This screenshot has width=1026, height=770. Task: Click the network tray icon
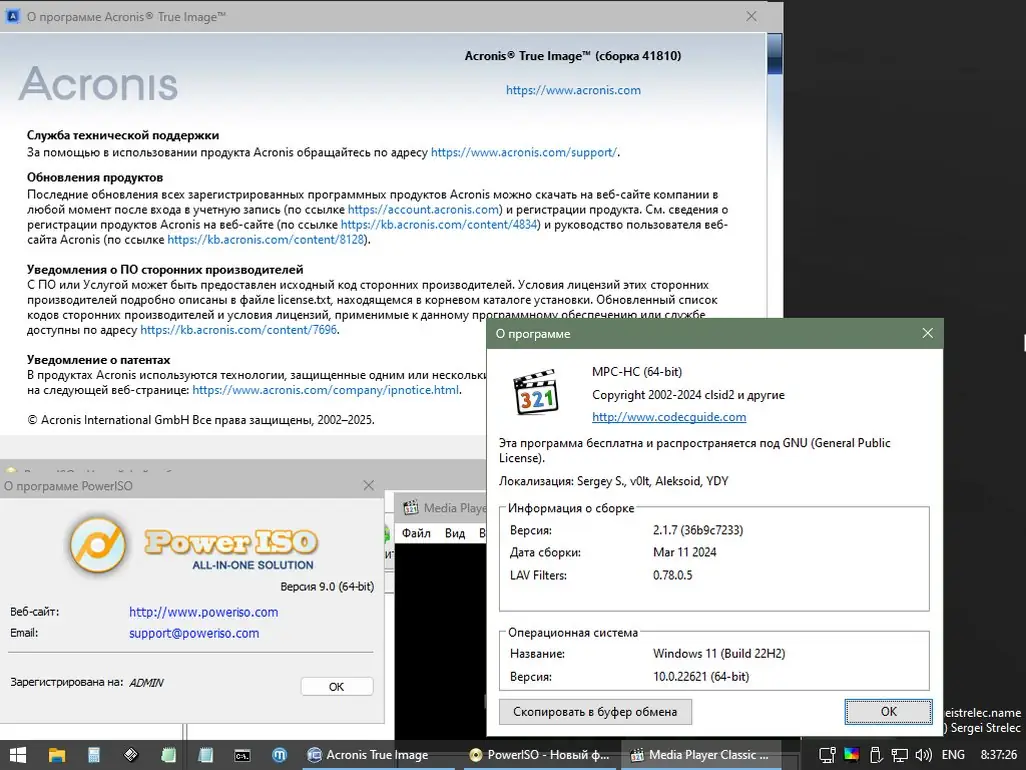[x=900, y=755]
